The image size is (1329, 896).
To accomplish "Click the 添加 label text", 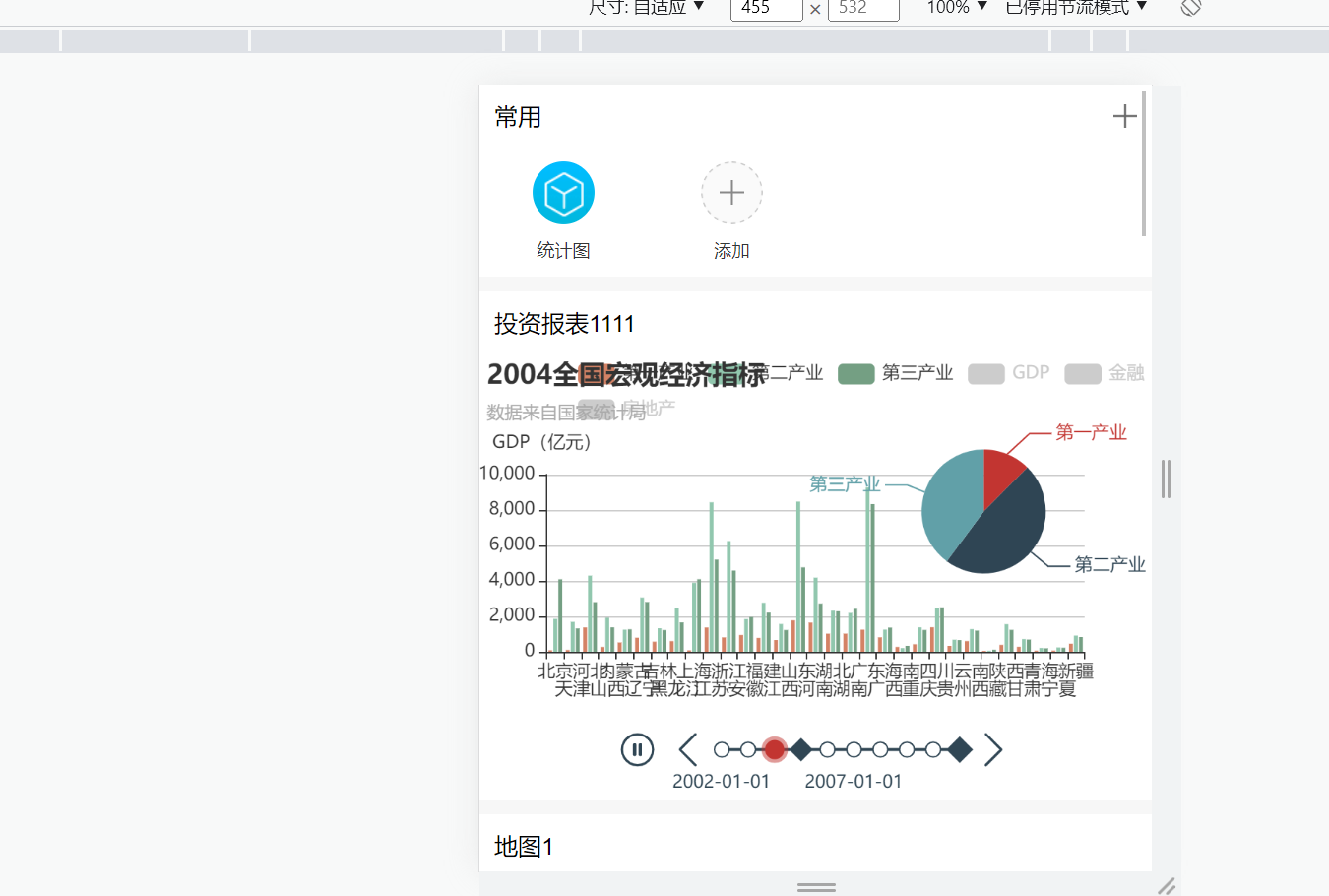I will (x=731, y=251).
